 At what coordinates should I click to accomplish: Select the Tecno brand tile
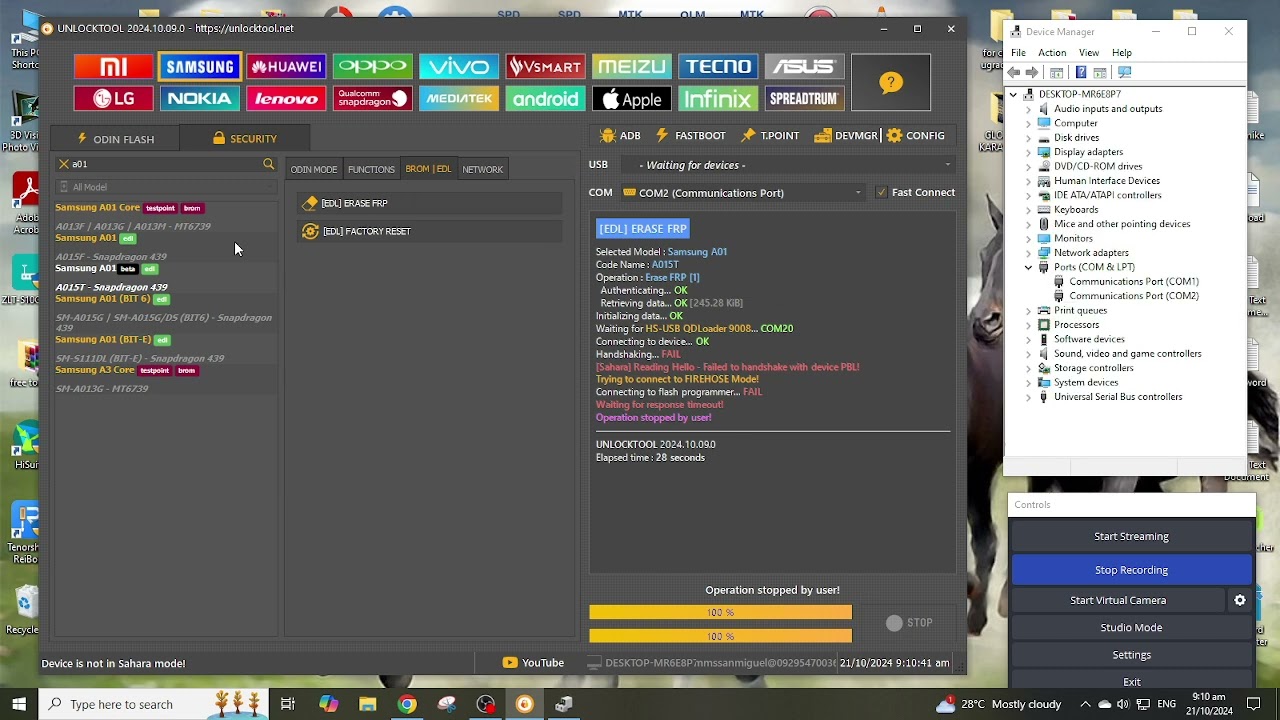click(718, 67)
